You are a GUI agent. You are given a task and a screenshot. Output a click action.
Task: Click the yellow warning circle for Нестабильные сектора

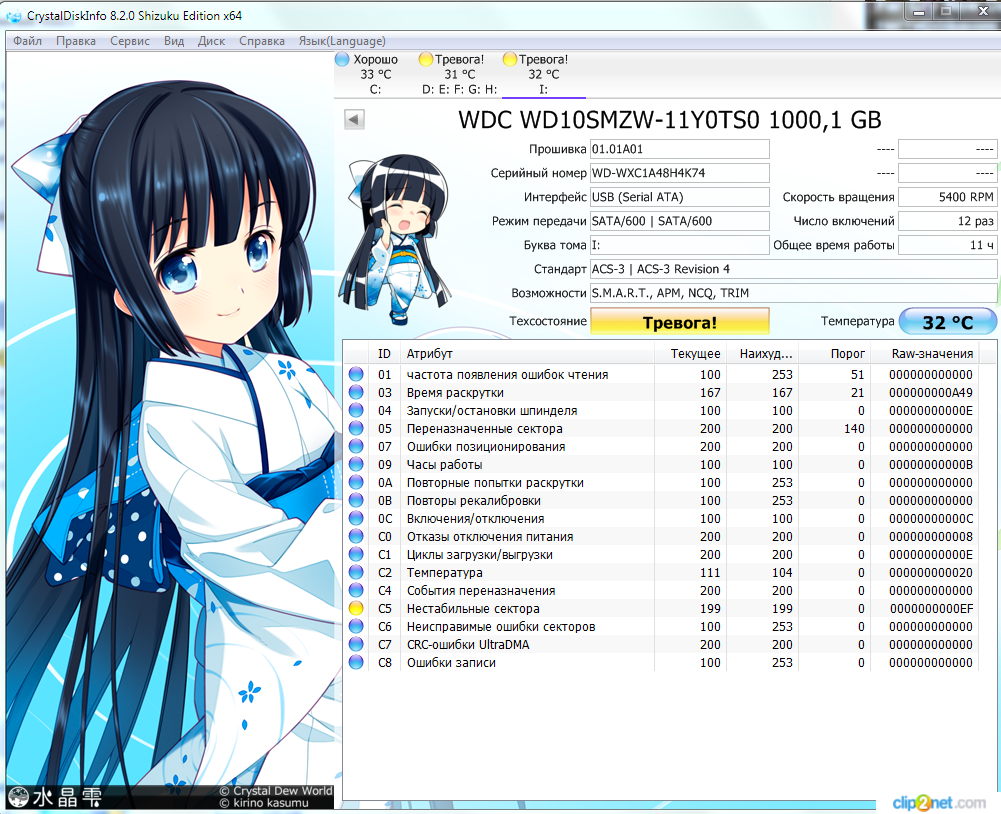356,608
